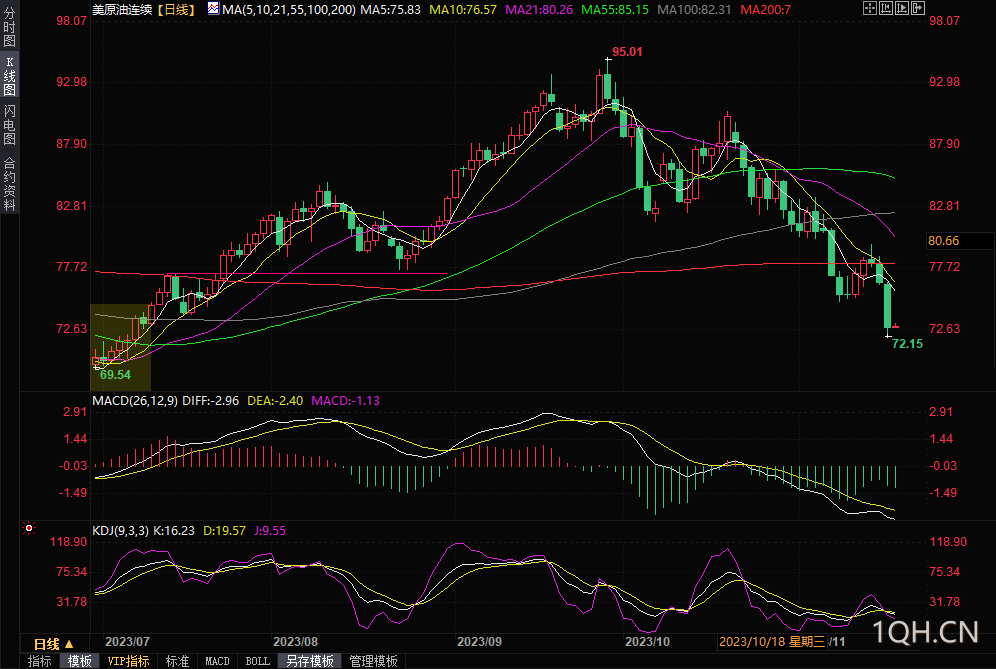Screen dimensions: 996x669
Task: Click the MA indicator chart icon
Action: [x=214, y=8]
